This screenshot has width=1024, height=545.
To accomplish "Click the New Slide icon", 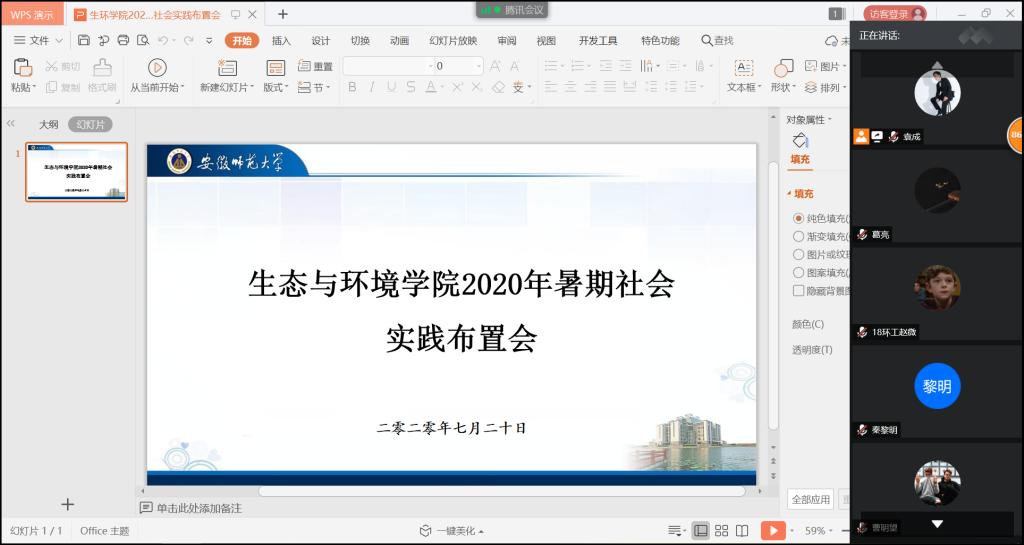I will tap(227, 67).
